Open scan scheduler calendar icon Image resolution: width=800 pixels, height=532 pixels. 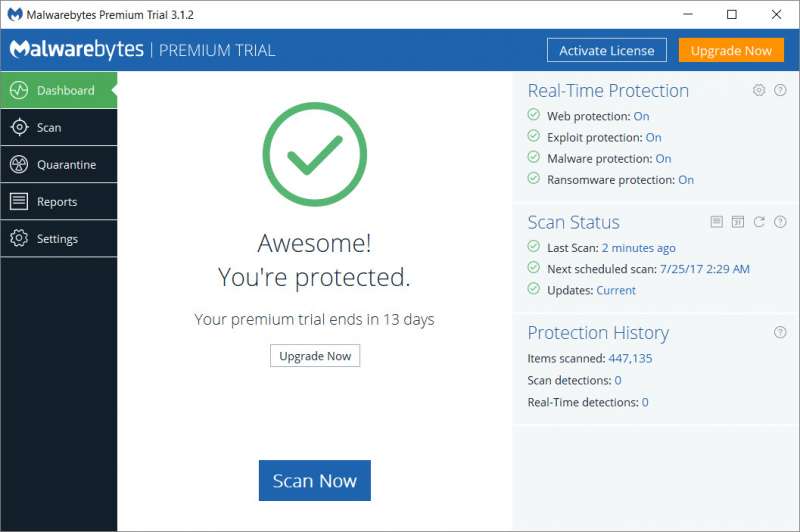(x=738, y=222)
